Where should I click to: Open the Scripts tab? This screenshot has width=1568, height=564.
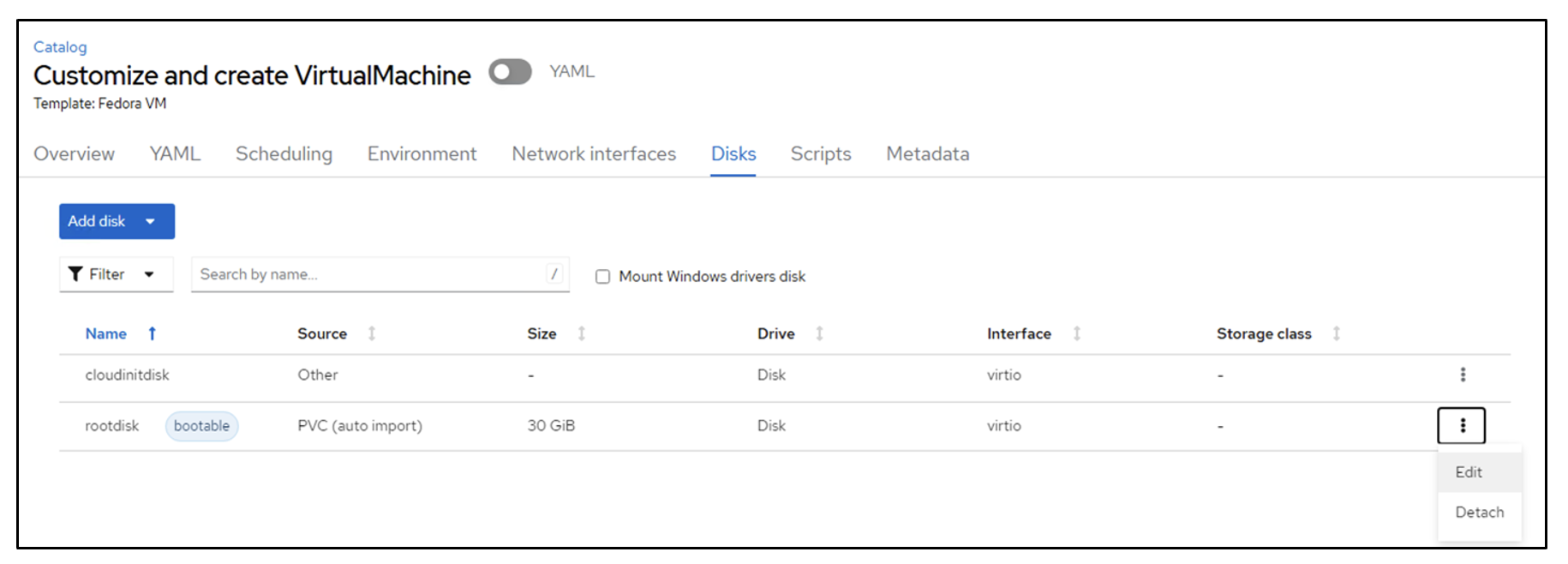click(821, 154)
